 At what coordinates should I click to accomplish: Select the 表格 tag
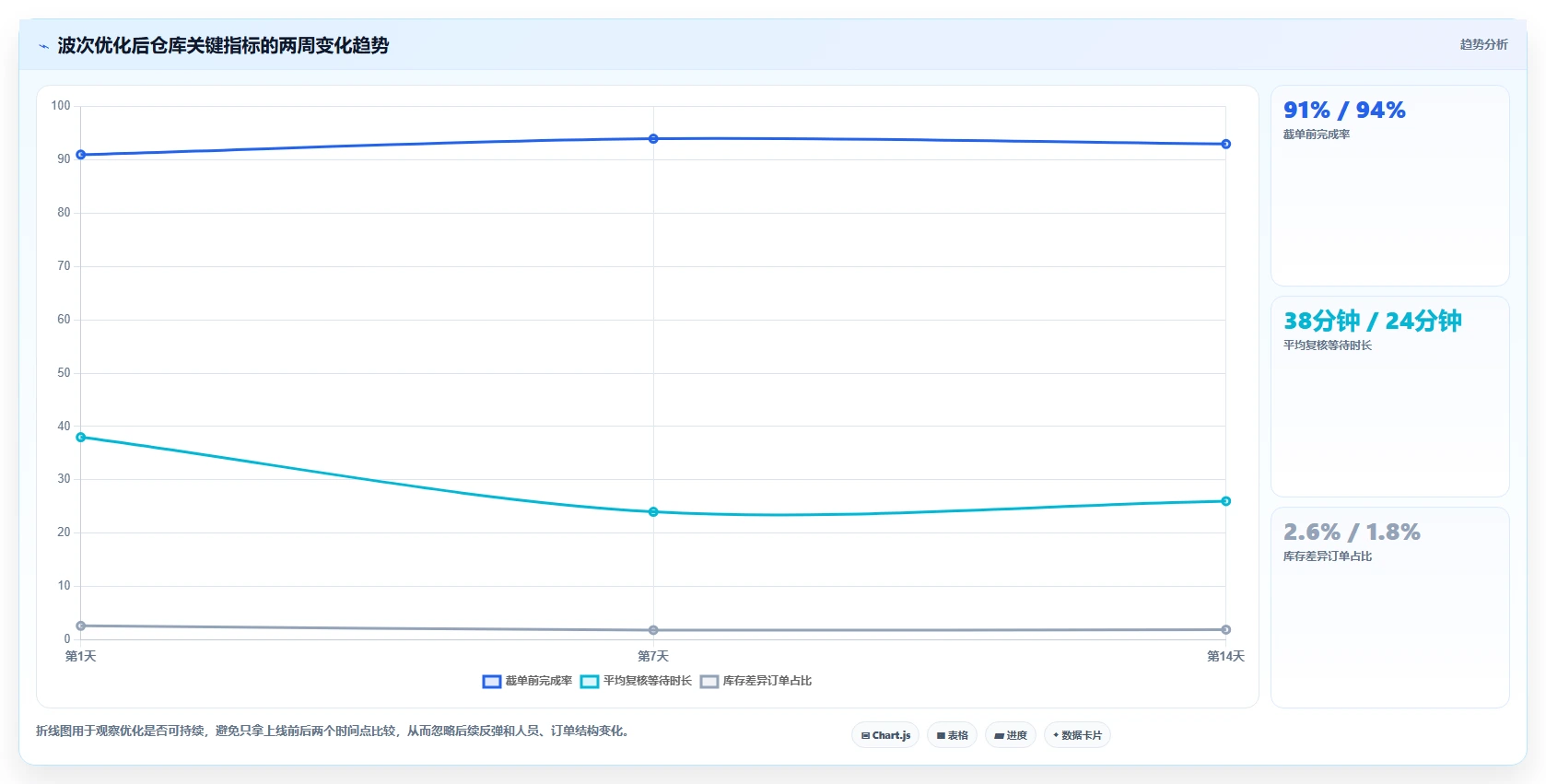(x=952, y=735)
